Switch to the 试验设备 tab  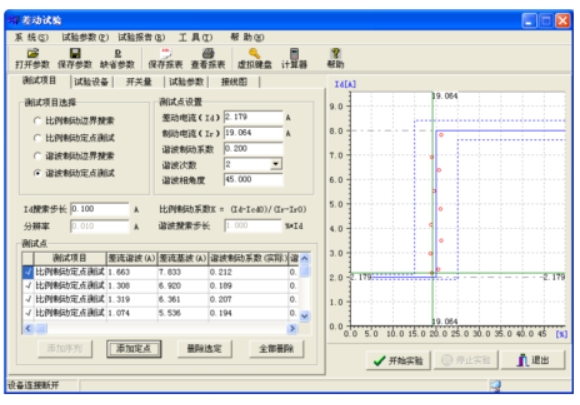pyautogui.click(x=91, y=82)
